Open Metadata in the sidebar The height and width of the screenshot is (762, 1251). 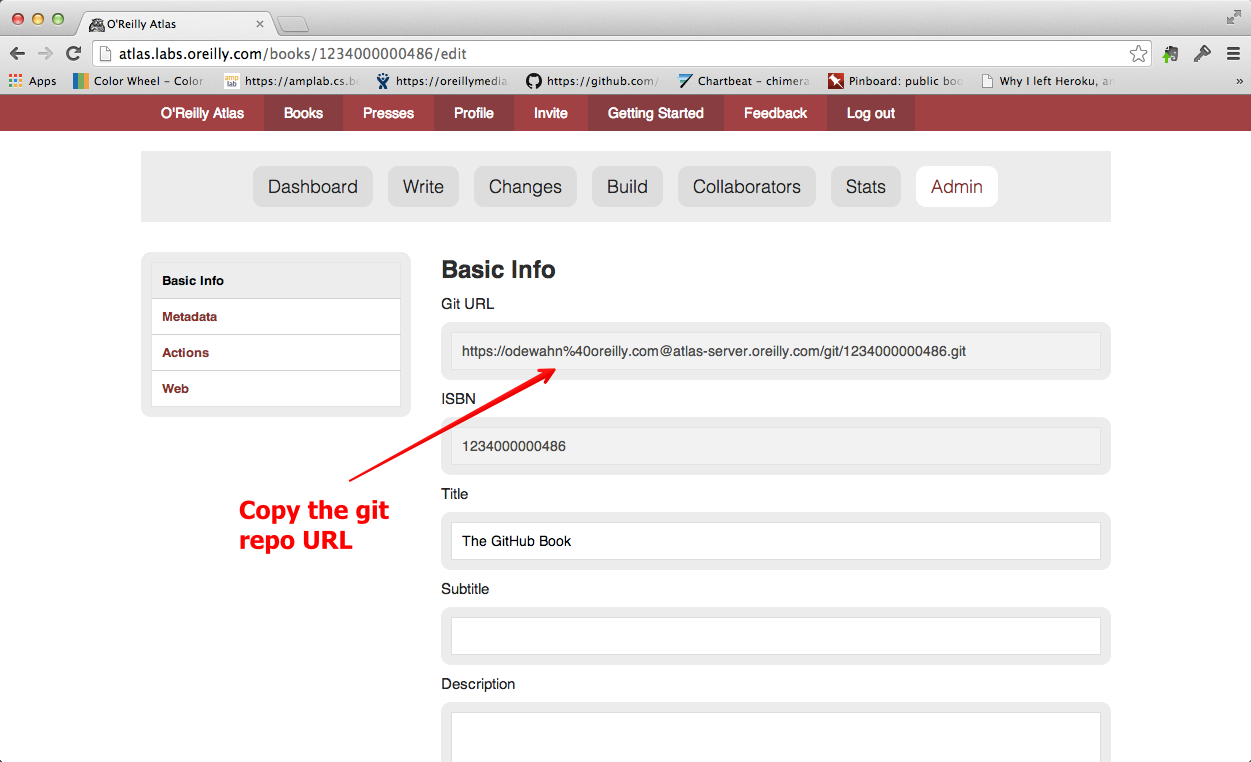pos(276,317)
